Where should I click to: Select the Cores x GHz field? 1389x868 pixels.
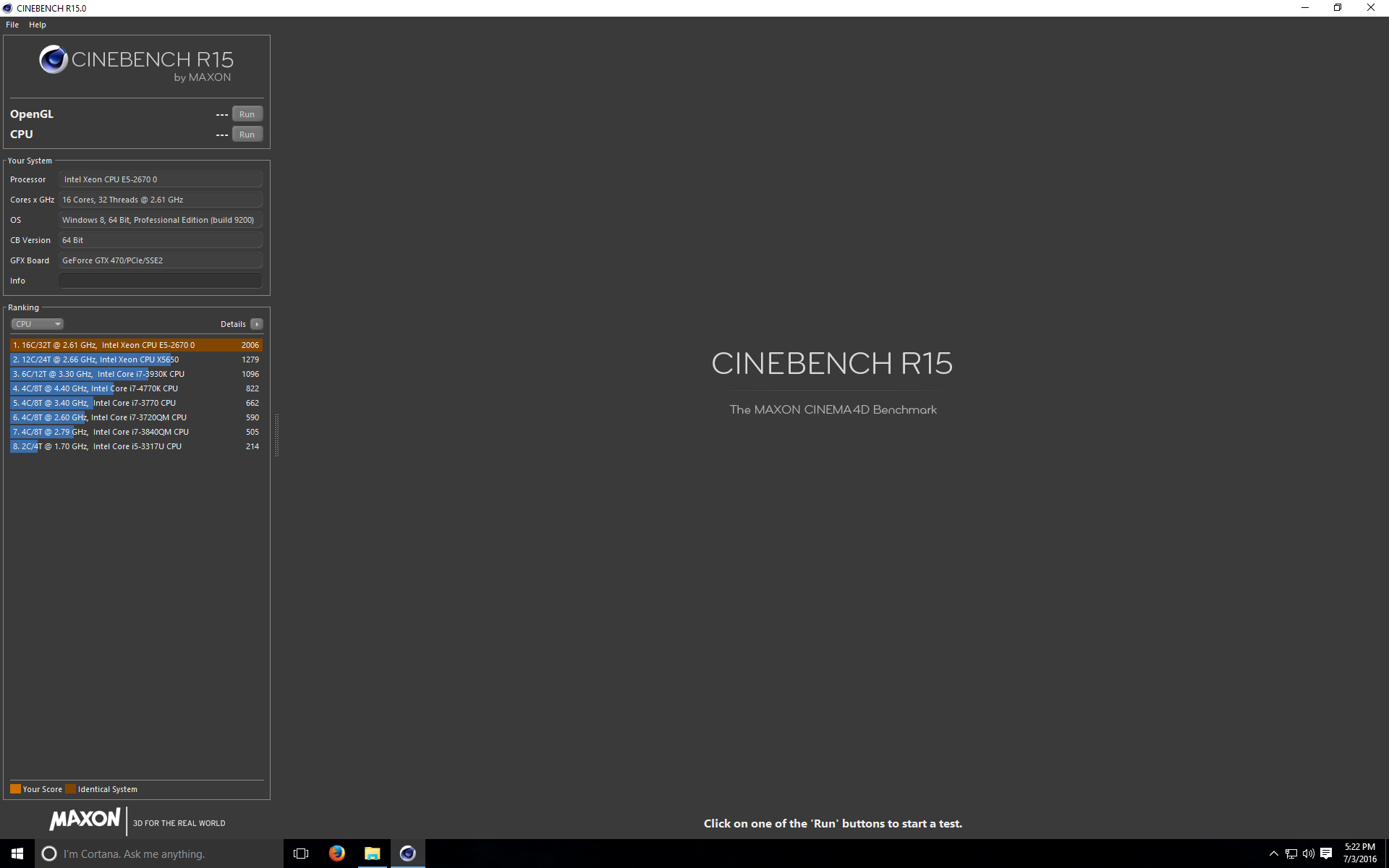[x=160, y=200]
